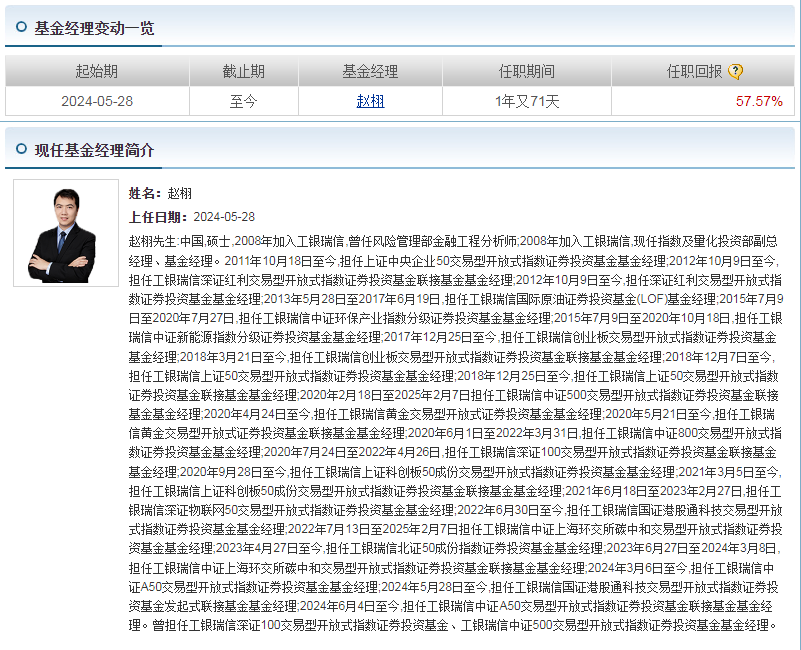Screen dimensions: 801x650
Task: Select the tenure cell 1年又71天
Action: pyautogui.click(x=527, y=101)
